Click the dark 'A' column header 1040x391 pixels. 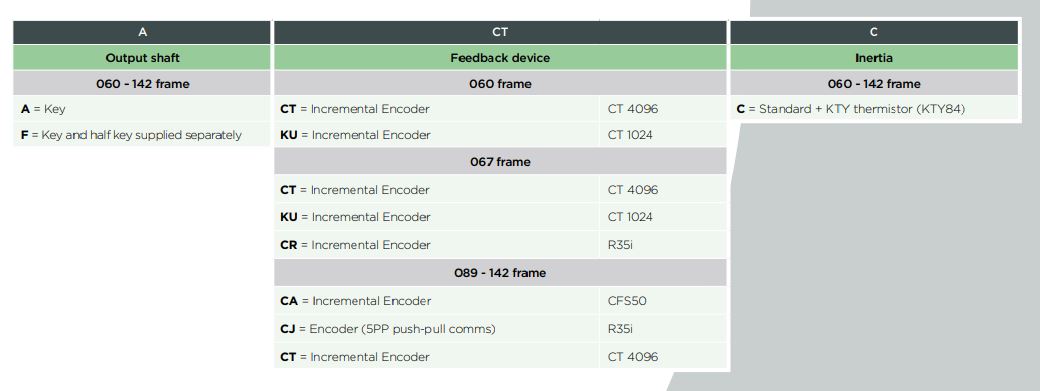tap(142, 32)
